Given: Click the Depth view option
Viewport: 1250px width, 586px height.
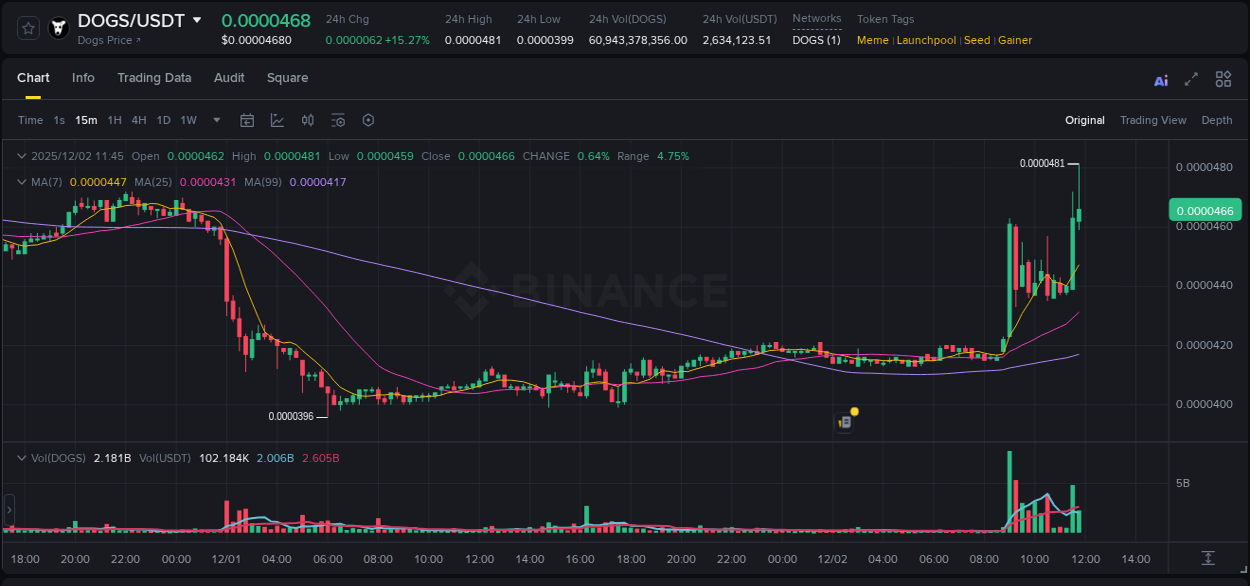Looking at the screenshot, I should 1216,120.
